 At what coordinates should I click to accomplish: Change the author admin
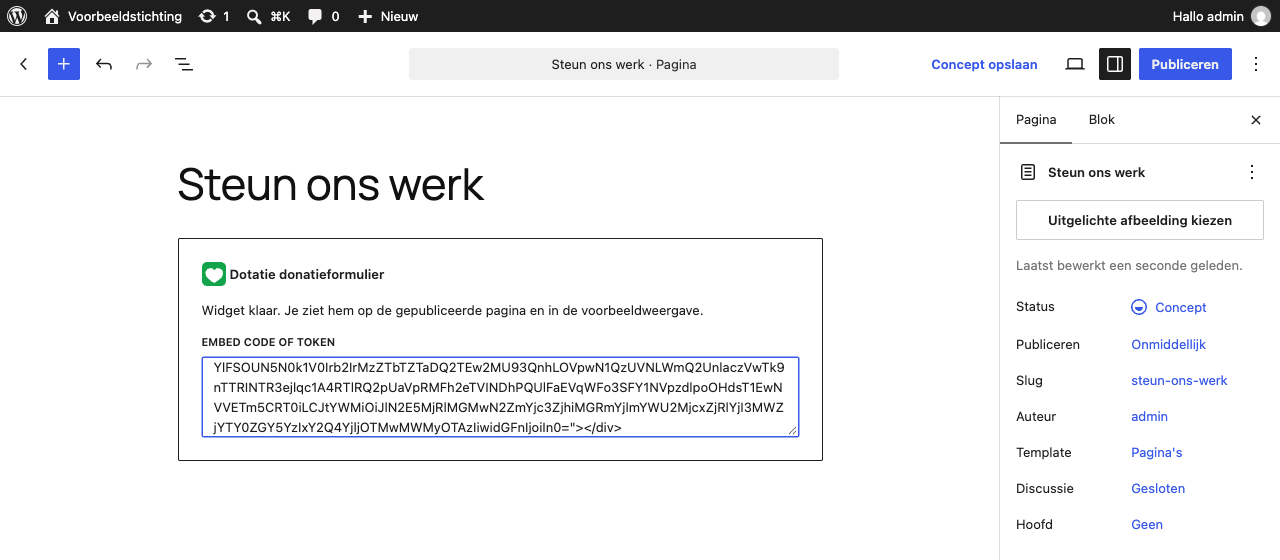pyautogui.click(x=1149, y=416)
